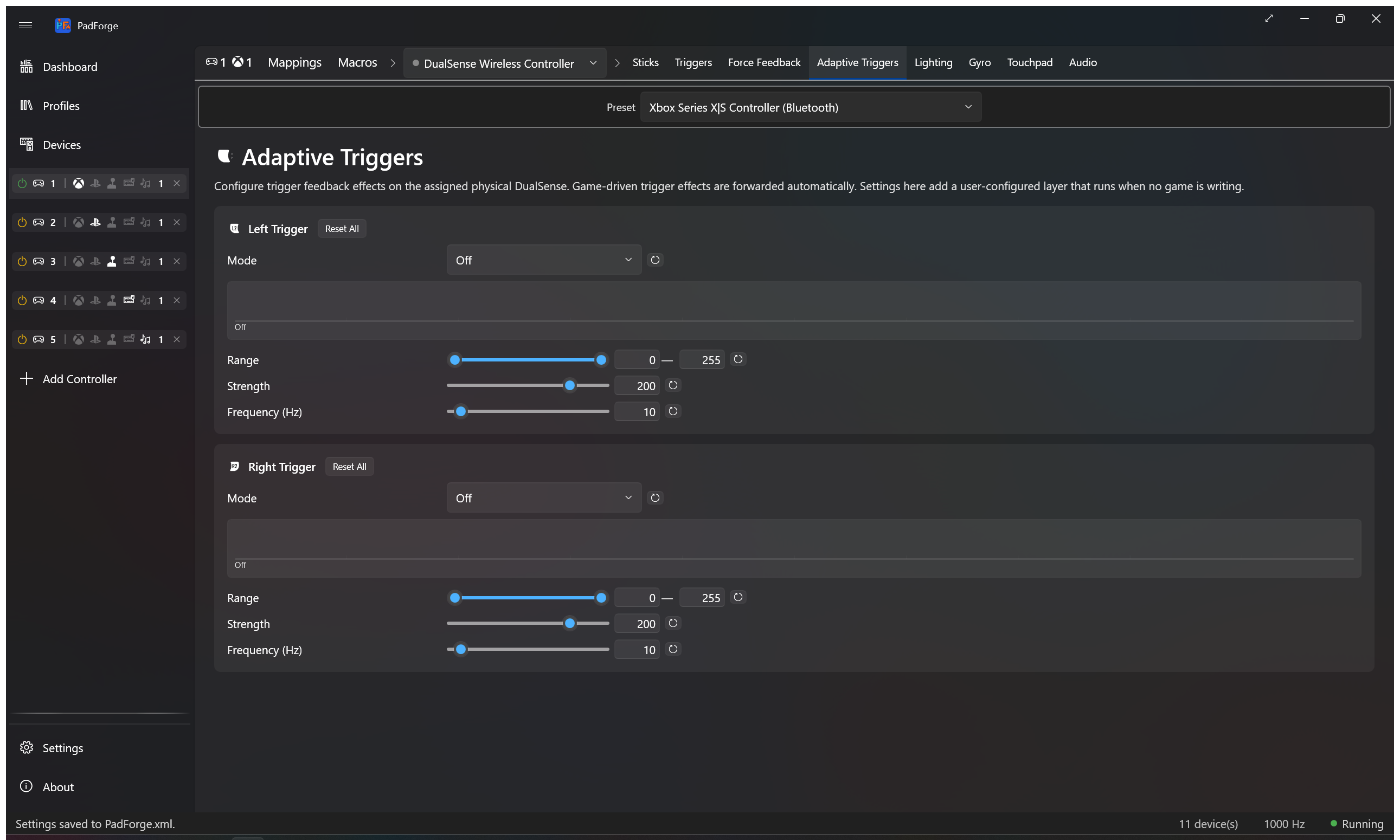The width and height of the screenshot is (1400, 840).
Task: Open the Left Trigger Mode dropdown
Action: click(x=544, y=260)
